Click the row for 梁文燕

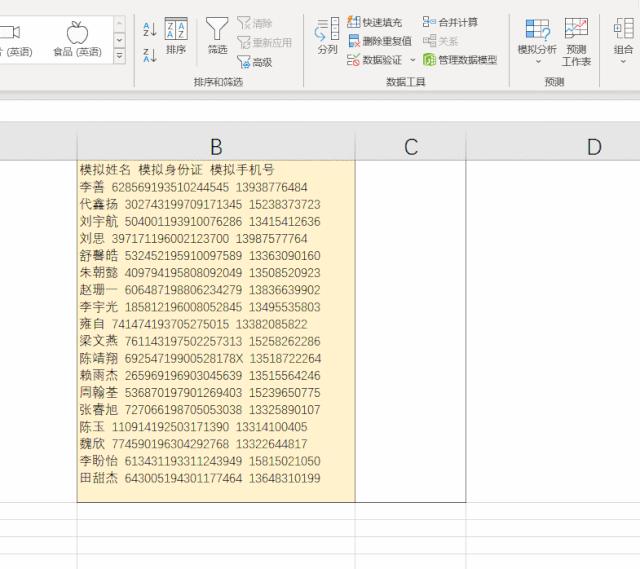[x=200, y=341]
